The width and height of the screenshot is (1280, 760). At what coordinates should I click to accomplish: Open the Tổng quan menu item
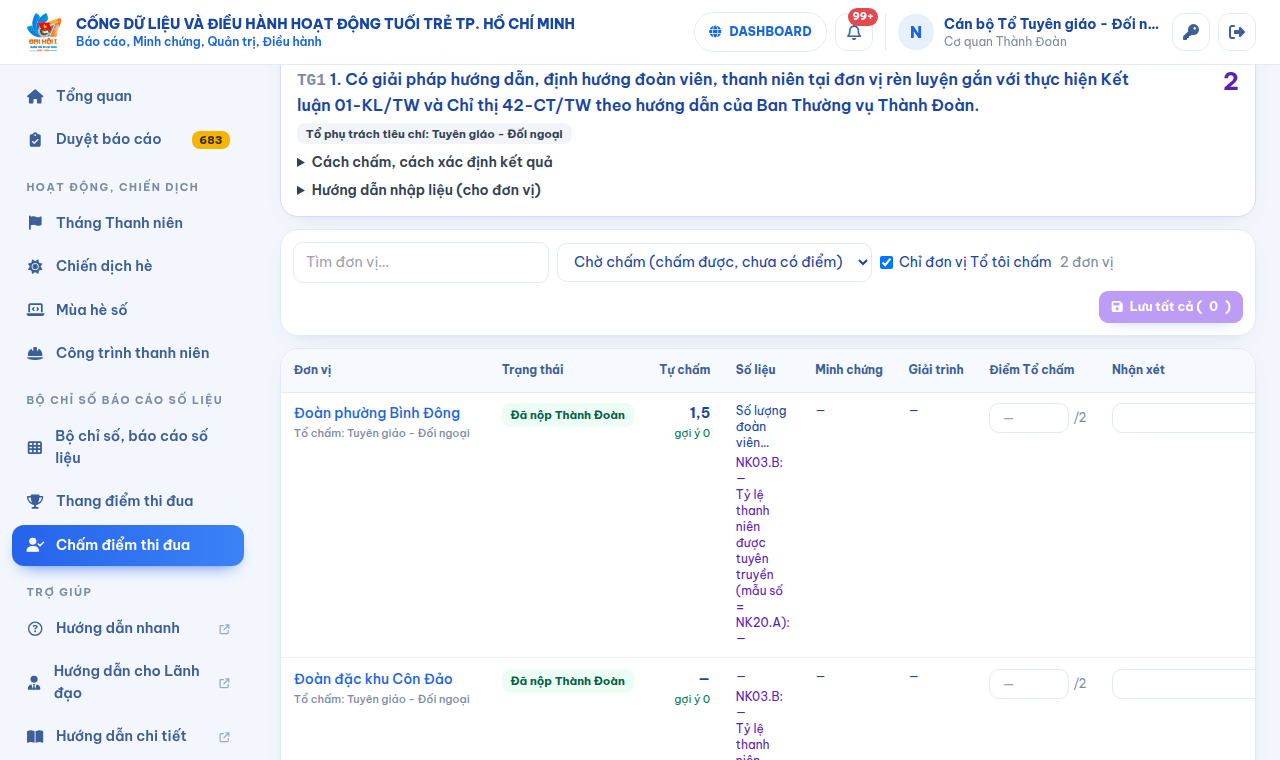pos(128,96)
